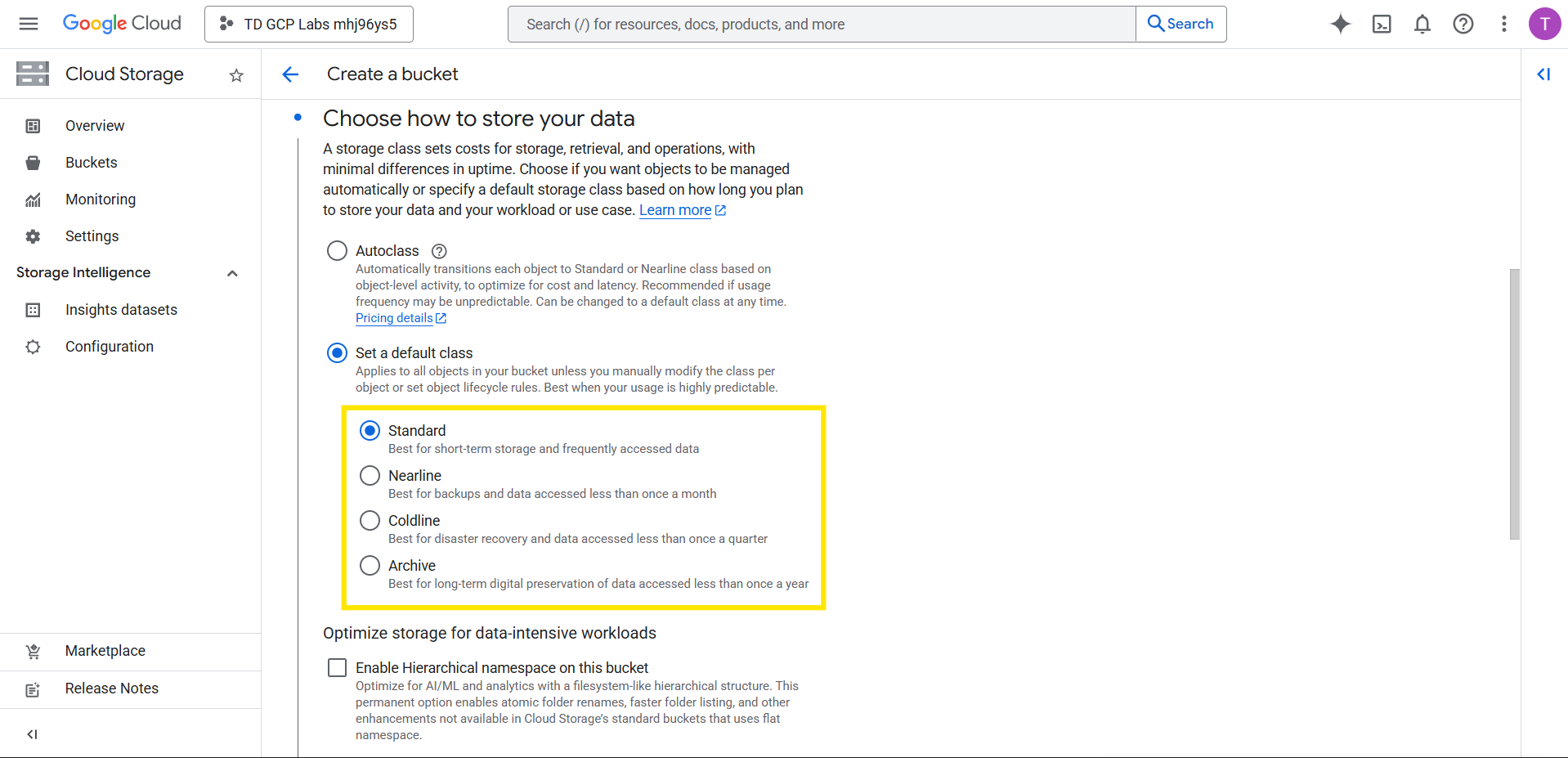
Task: Open Buckets in the sidebar
Action: [91, 163]
